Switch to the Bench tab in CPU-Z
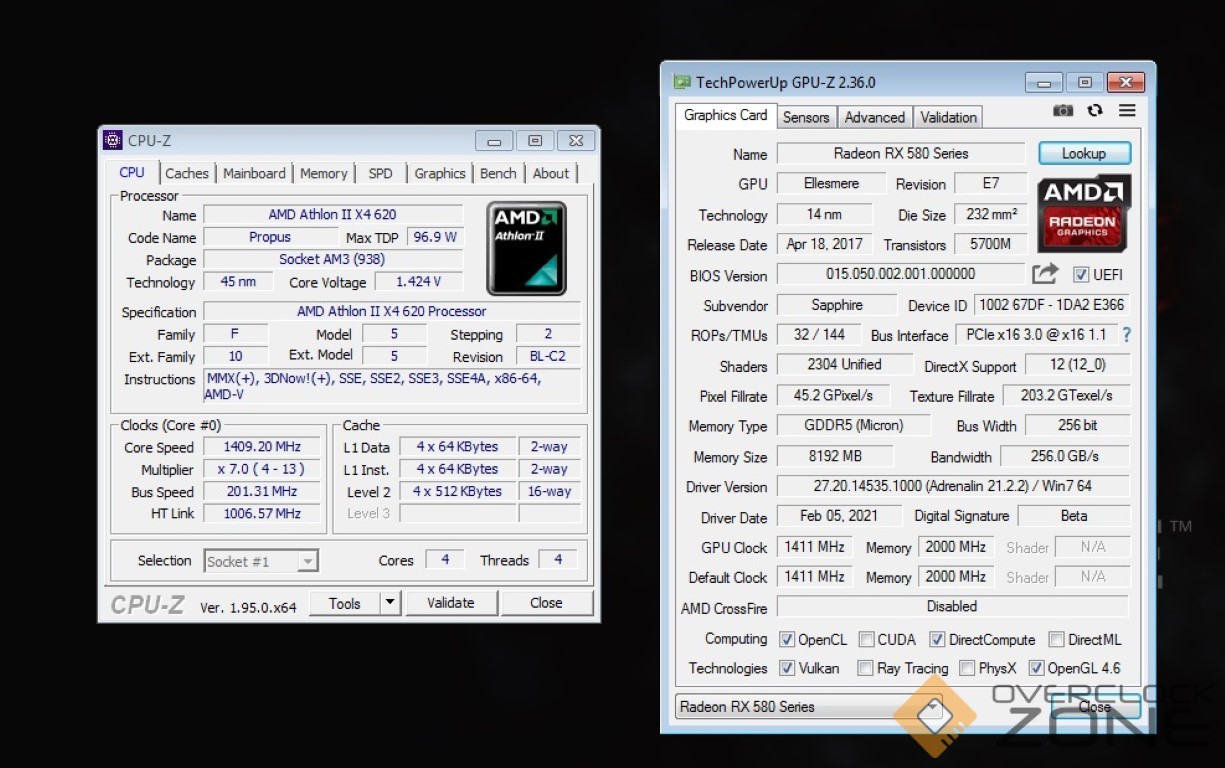The width and height of the screenshot is (1225, 768). coord(498,173)
